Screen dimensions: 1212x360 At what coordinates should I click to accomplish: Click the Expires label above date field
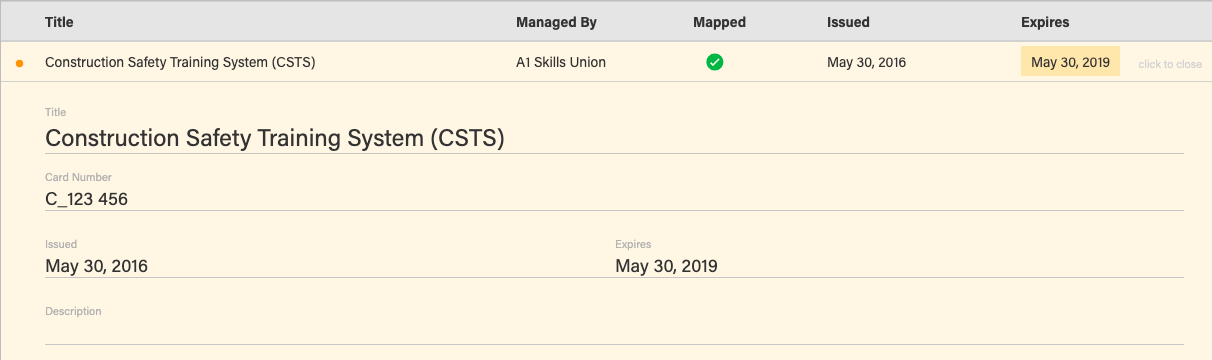pyautogui.click(x=633, y=244)
